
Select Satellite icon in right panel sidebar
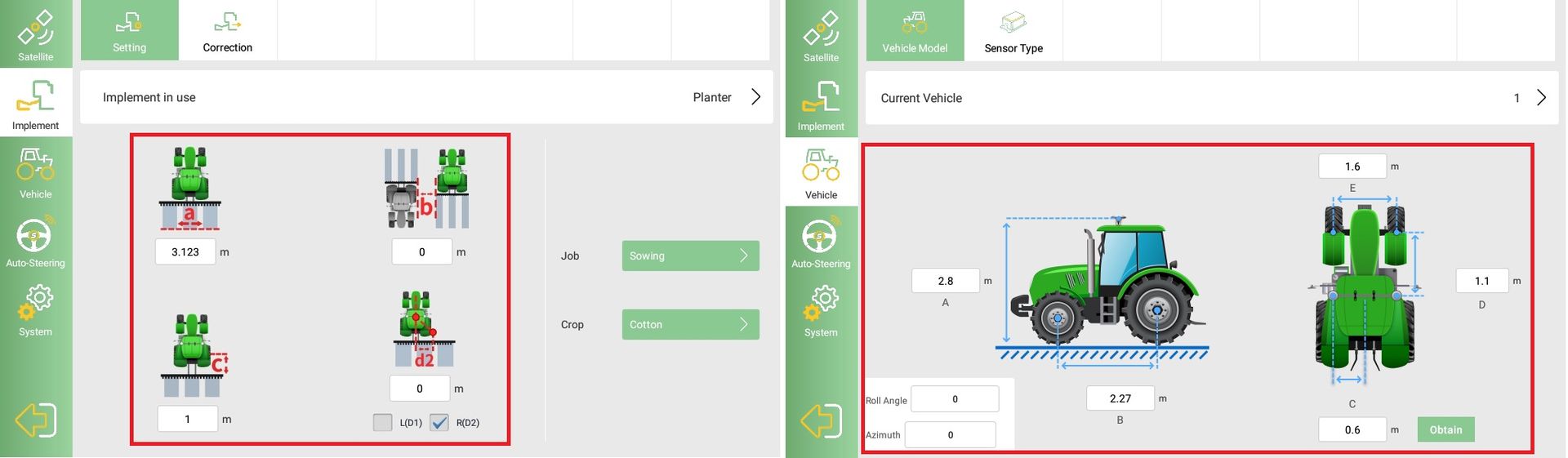point(821,36)
